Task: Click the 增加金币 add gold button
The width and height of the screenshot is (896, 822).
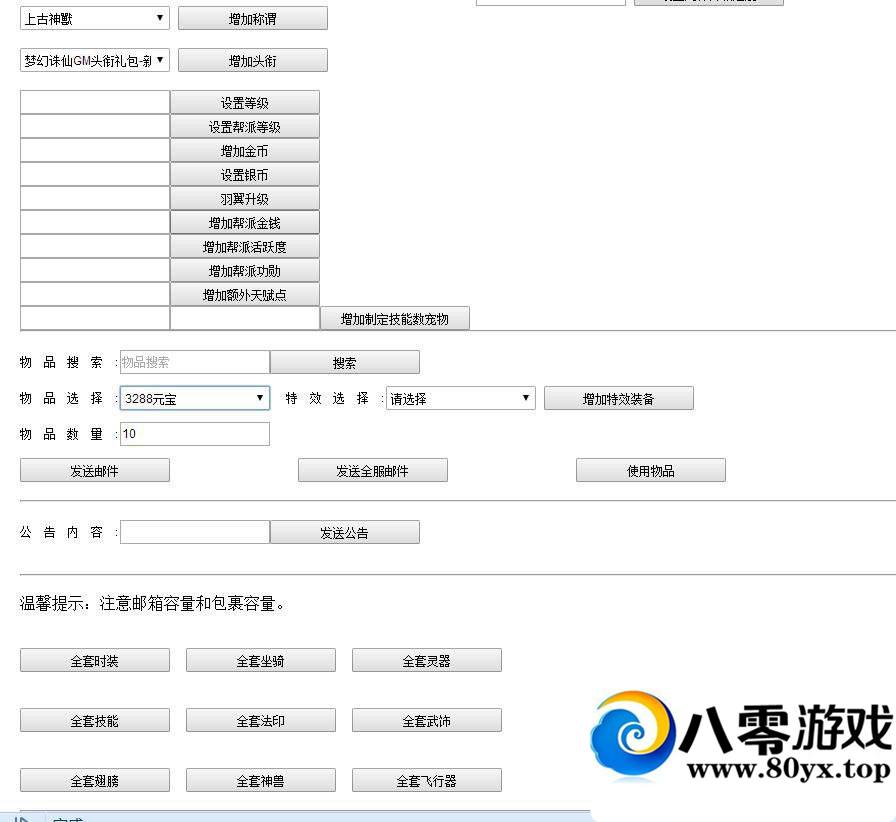Action: click(244, 150)
